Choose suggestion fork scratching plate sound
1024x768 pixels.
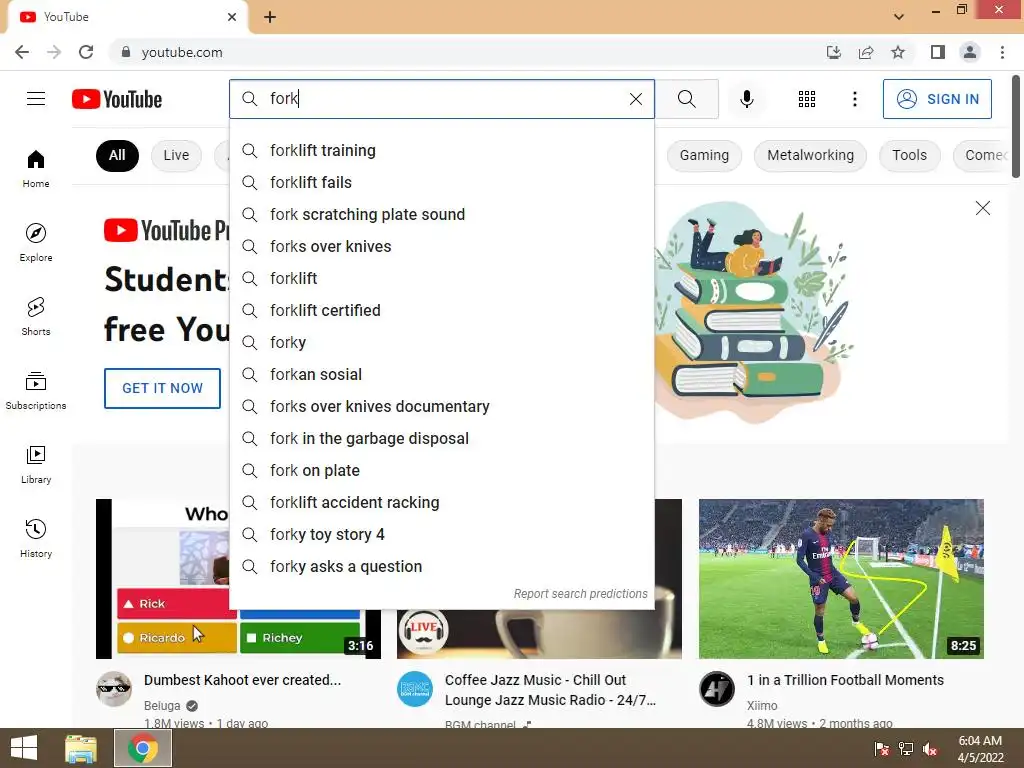[x=442, y=214]
